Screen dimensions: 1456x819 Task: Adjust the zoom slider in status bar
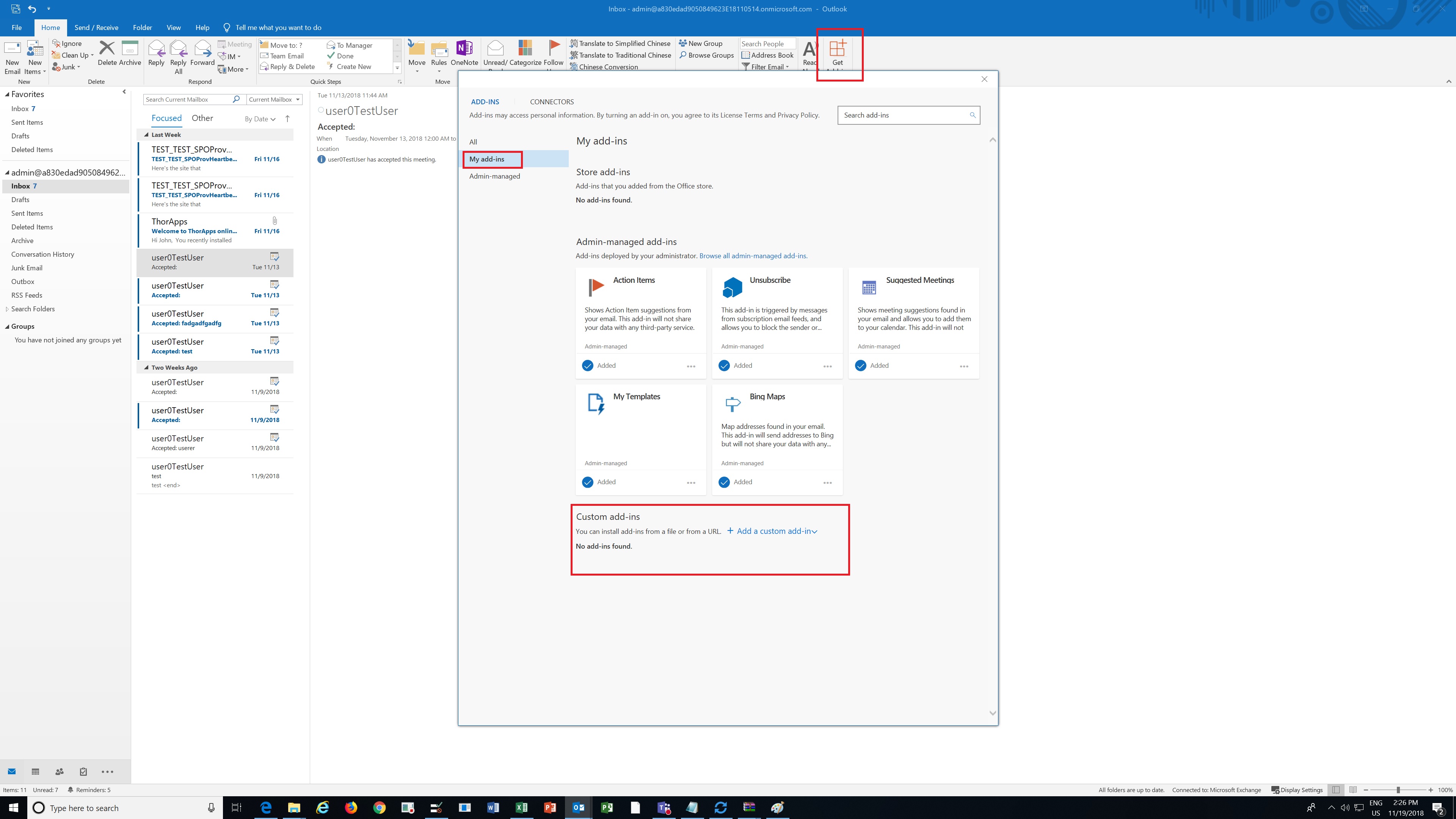1398,789
